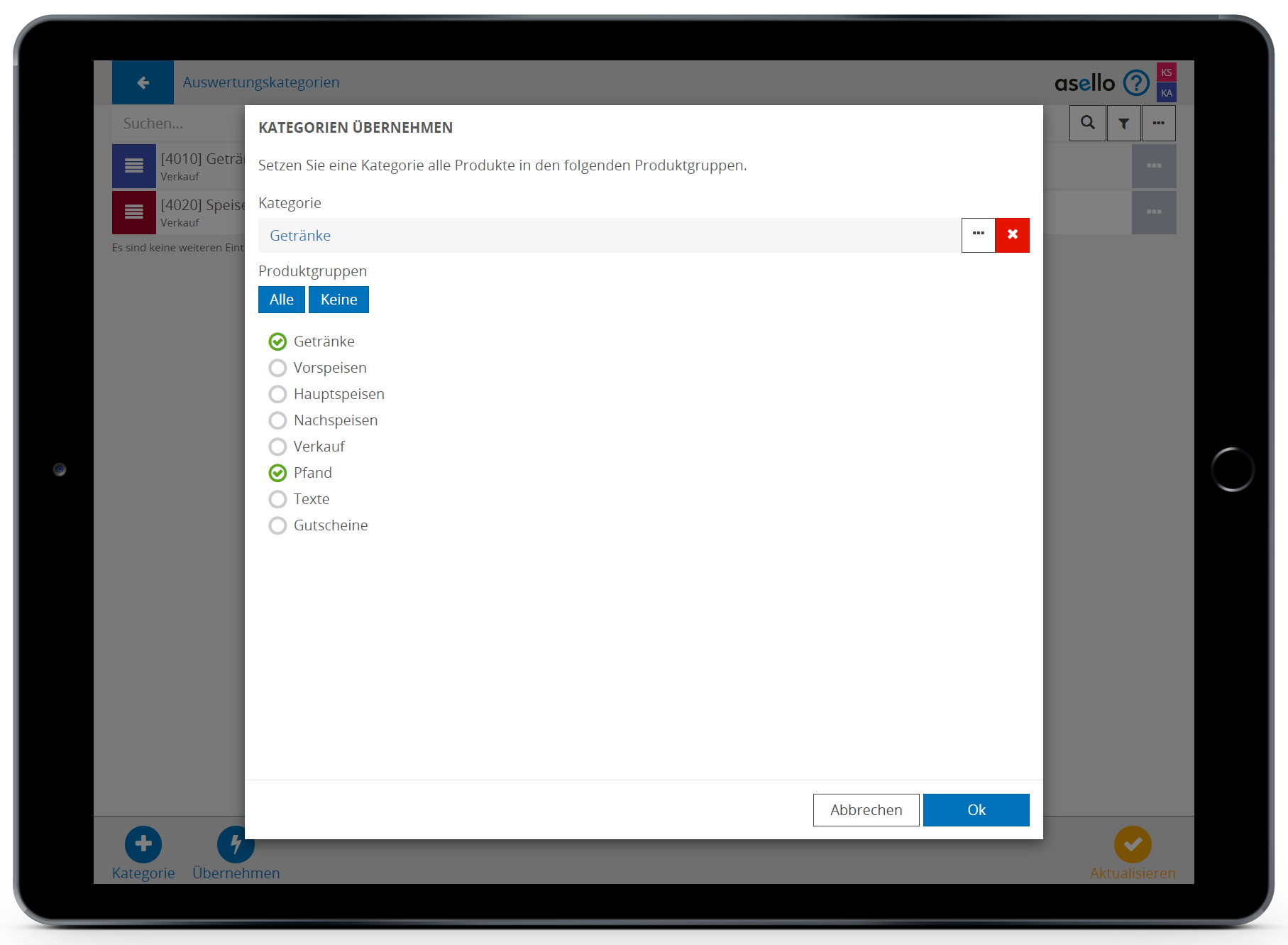Click the blue list icon for [4010]
The height and width of the screenshot is (945, 1288).
point(134,166)
